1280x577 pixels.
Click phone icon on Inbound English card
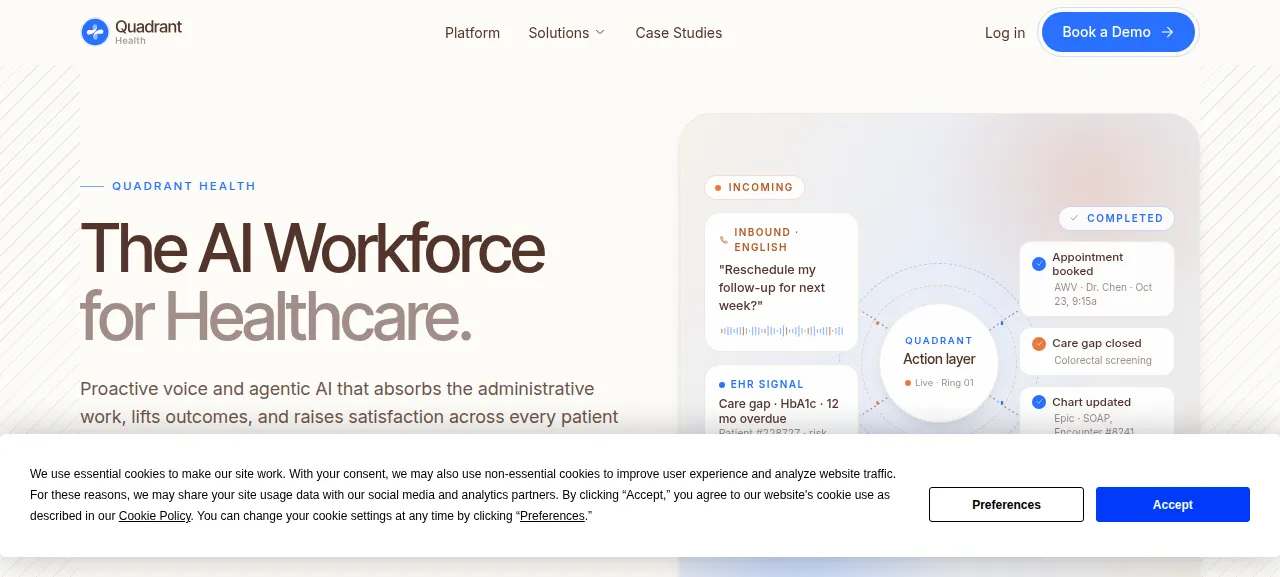723,240
